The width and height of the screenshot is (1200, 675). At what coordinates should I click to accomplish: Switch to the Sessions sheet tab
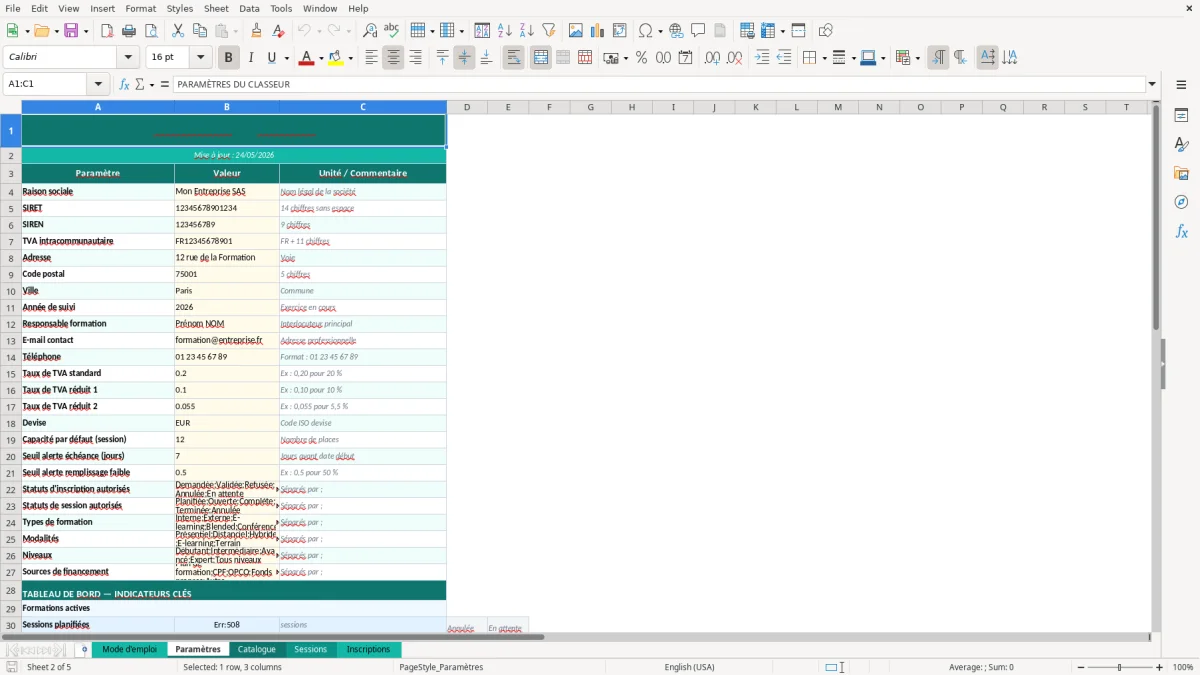310,649
